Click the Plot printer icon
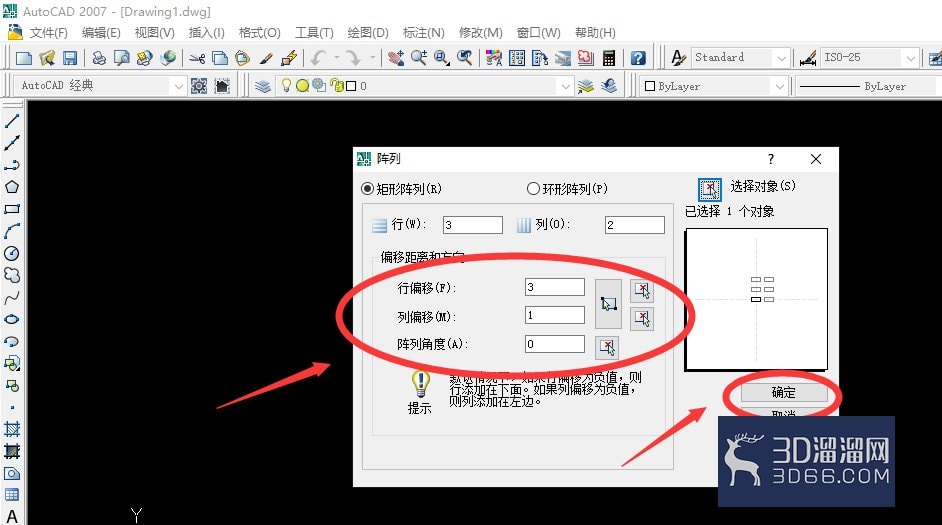Viewport: 942px width, 525px height. pos(99,58)
